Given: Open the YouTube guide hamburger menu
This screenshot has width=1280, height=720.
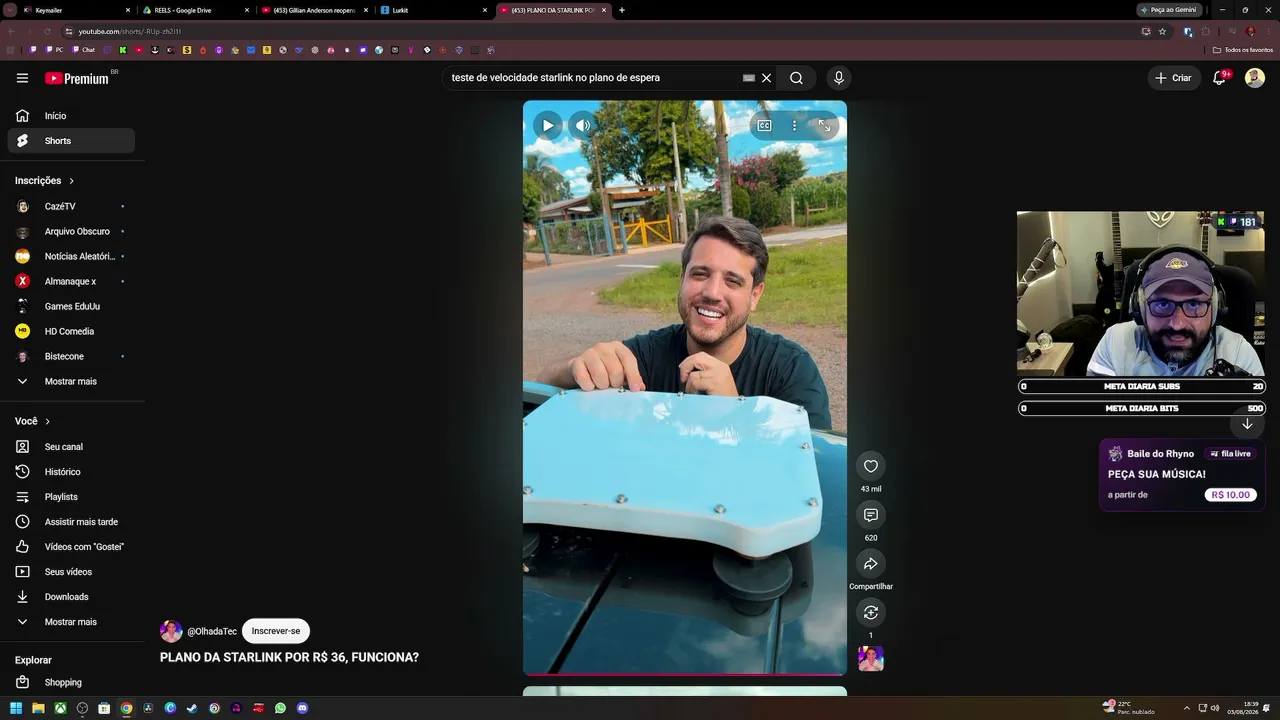Looking at the screenshot, I should point(22,78).
